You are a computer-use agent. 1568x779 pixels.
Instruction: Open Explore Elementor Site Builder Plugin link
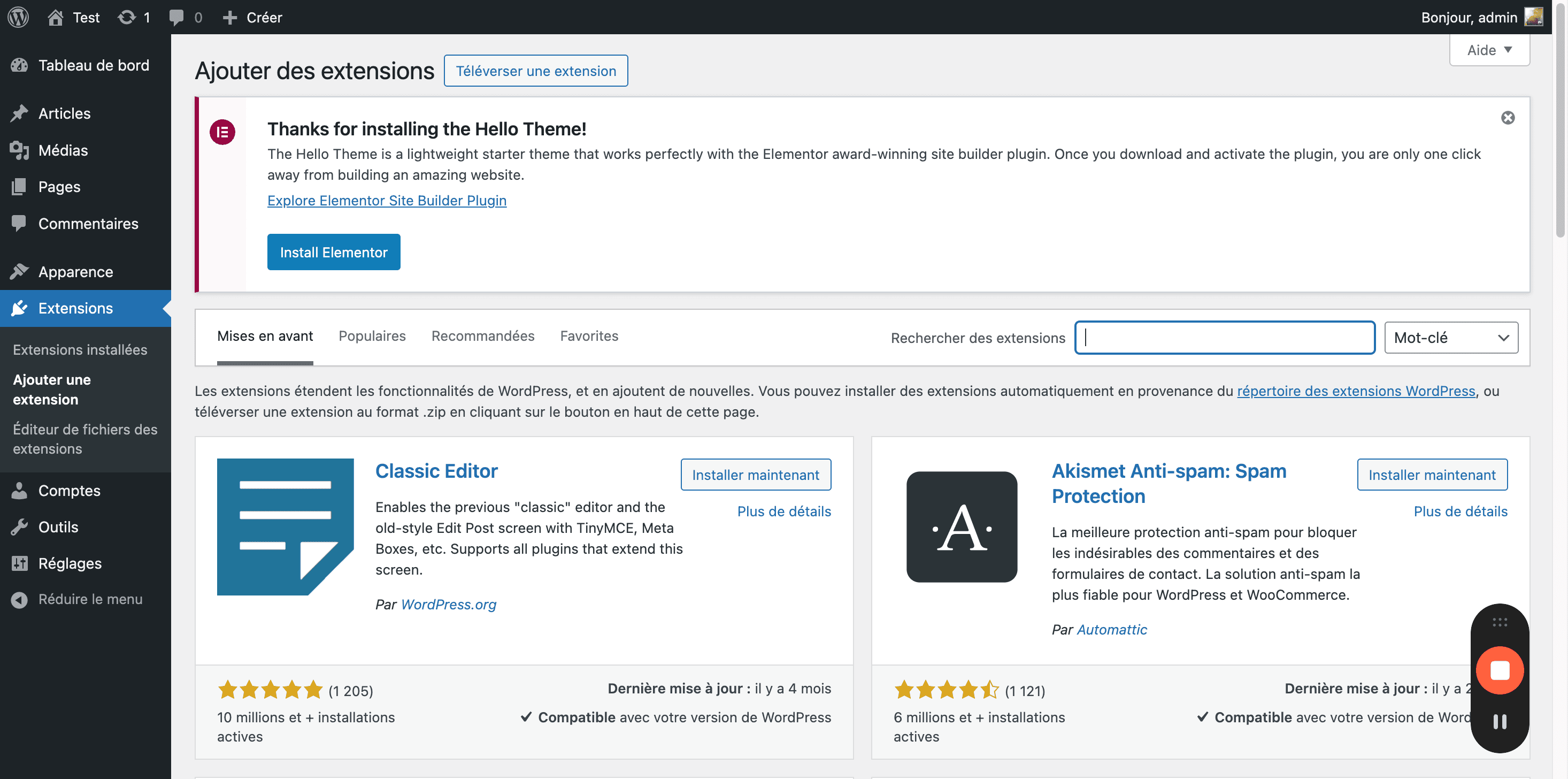click(x=387, y=201)
